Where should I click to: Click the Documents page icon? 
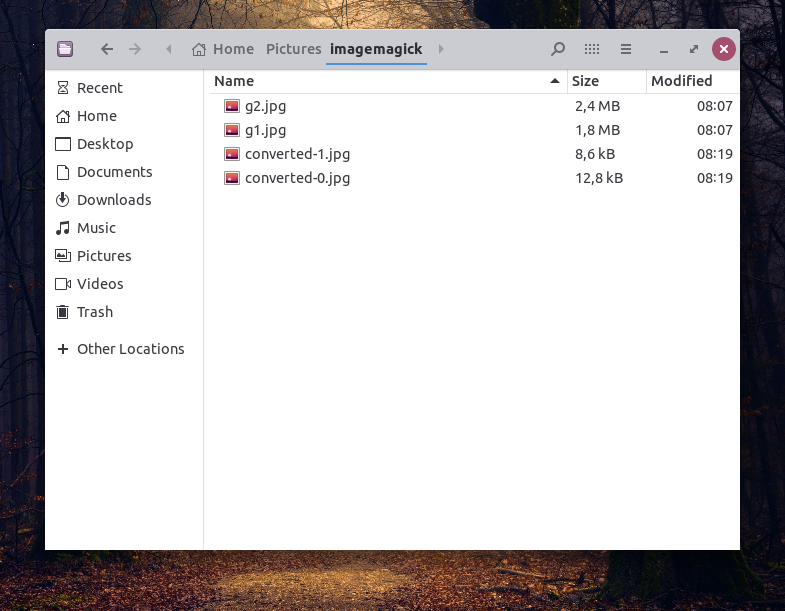[x=63, y=172]
